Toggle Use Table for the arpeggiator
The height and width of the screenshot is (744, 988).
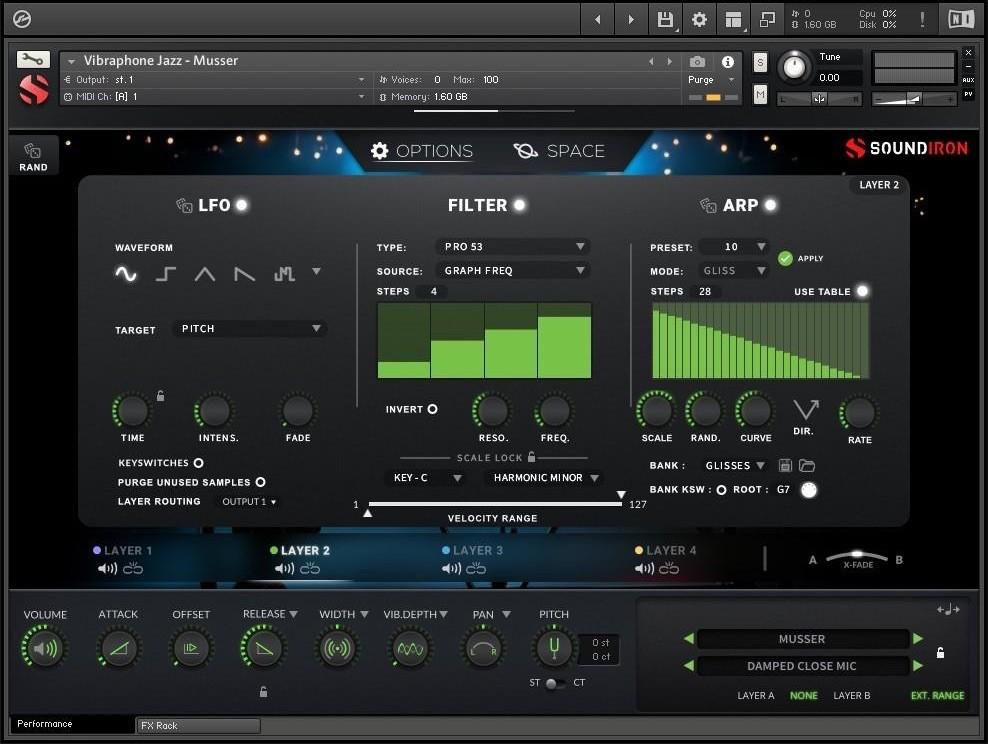point(862,291)
